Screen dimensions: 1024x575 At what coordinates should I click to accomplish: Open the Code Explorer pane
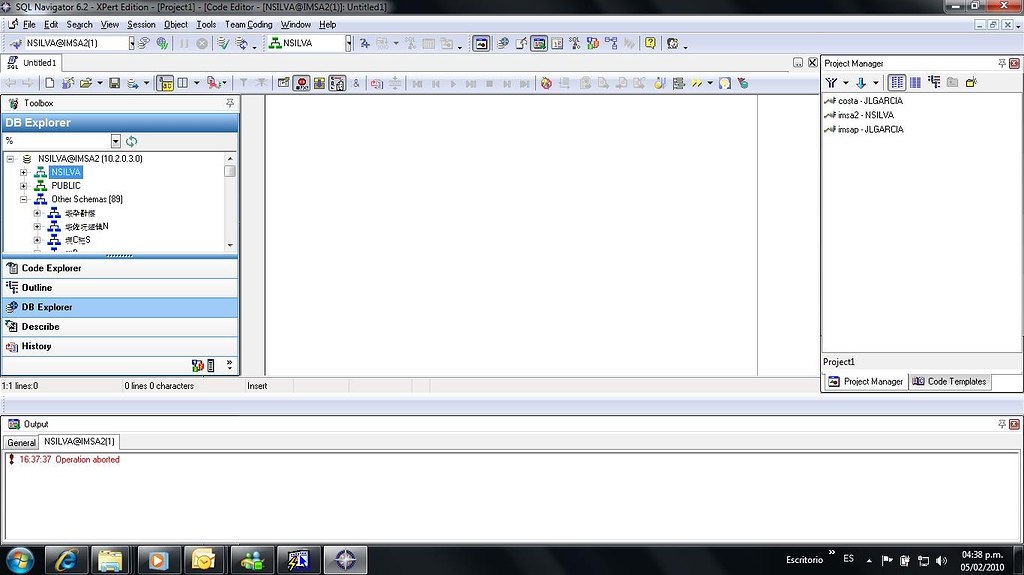(121, 268)
